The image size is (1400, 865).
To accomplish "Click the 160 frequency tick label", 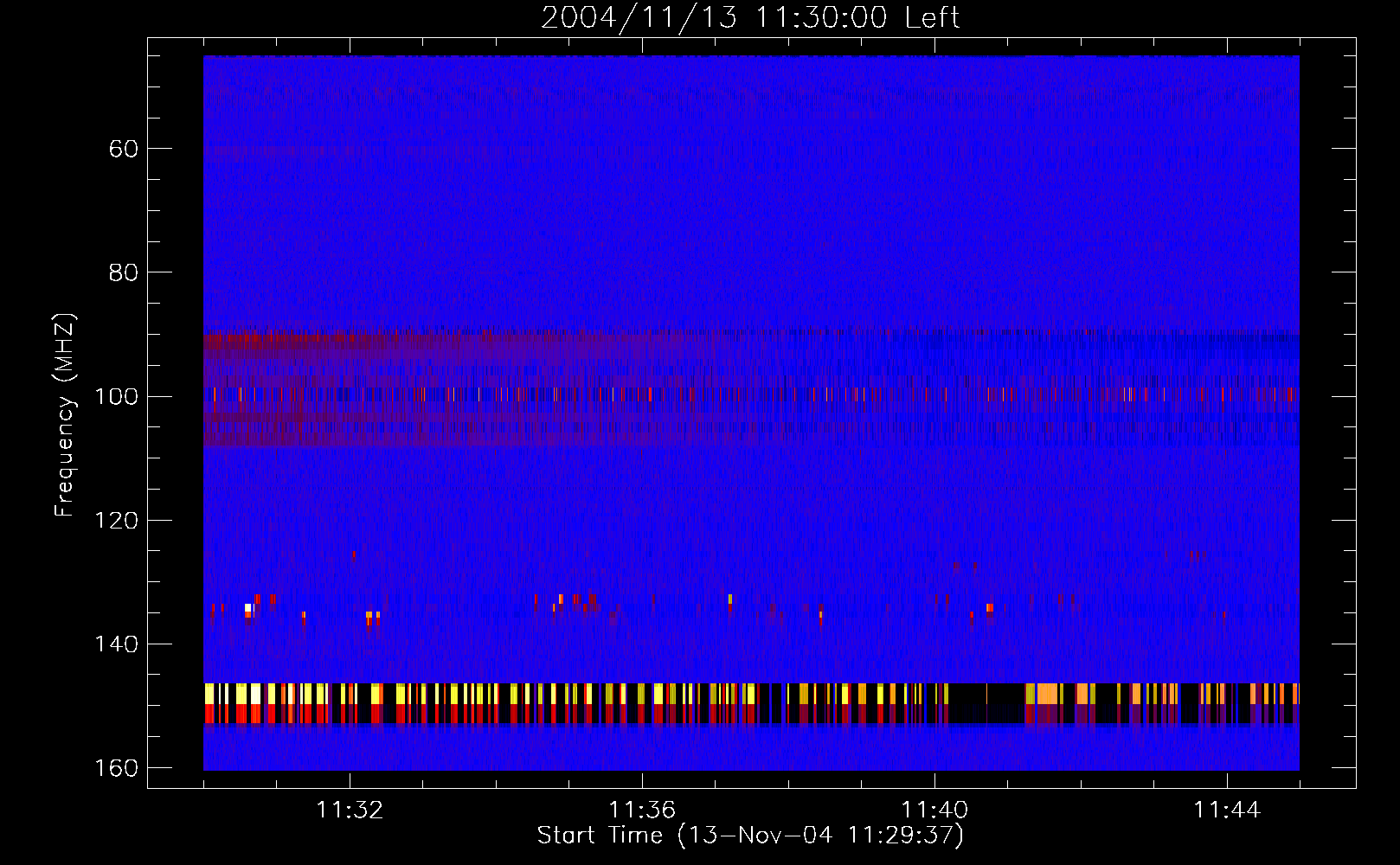I will [x=117, y=768].
